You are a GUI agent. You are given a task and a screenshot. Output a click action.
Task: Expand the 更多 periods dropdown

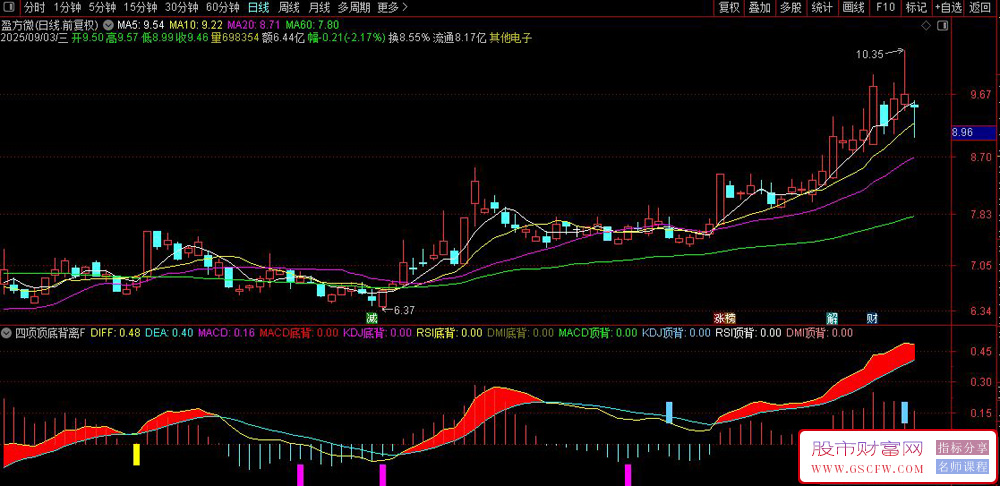392,8
